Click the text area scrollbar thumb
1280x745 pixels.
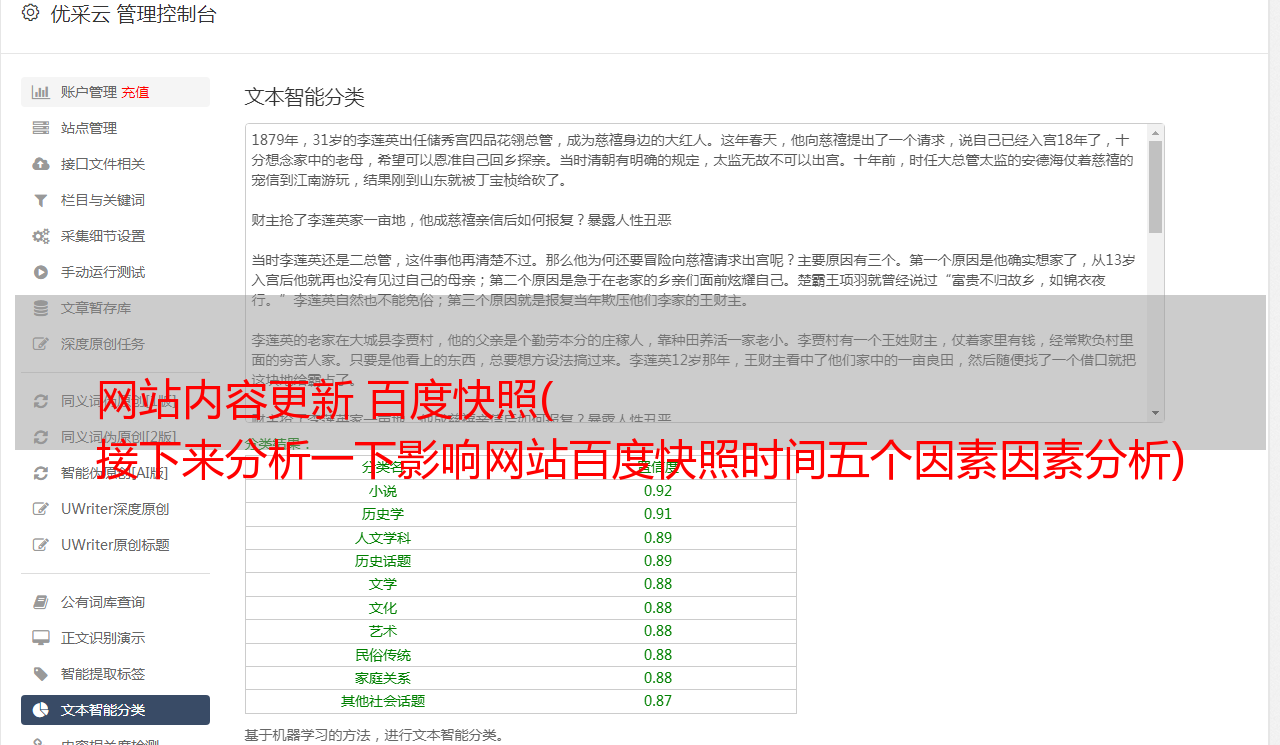tap(1156, 186)
